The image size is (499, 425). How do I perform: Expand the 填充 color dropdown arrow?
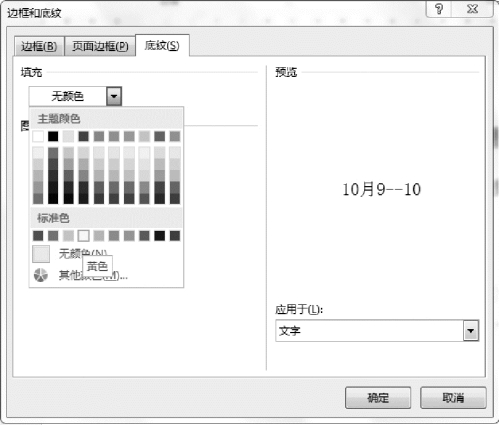(114, 96)
